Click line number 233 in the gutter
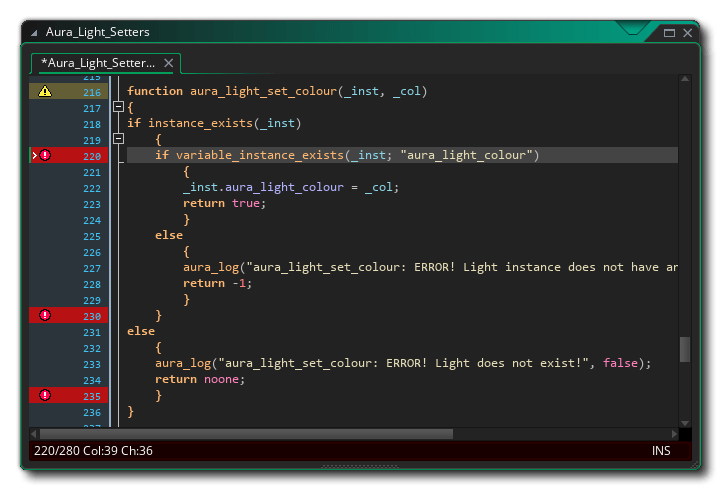 (92, 365)
